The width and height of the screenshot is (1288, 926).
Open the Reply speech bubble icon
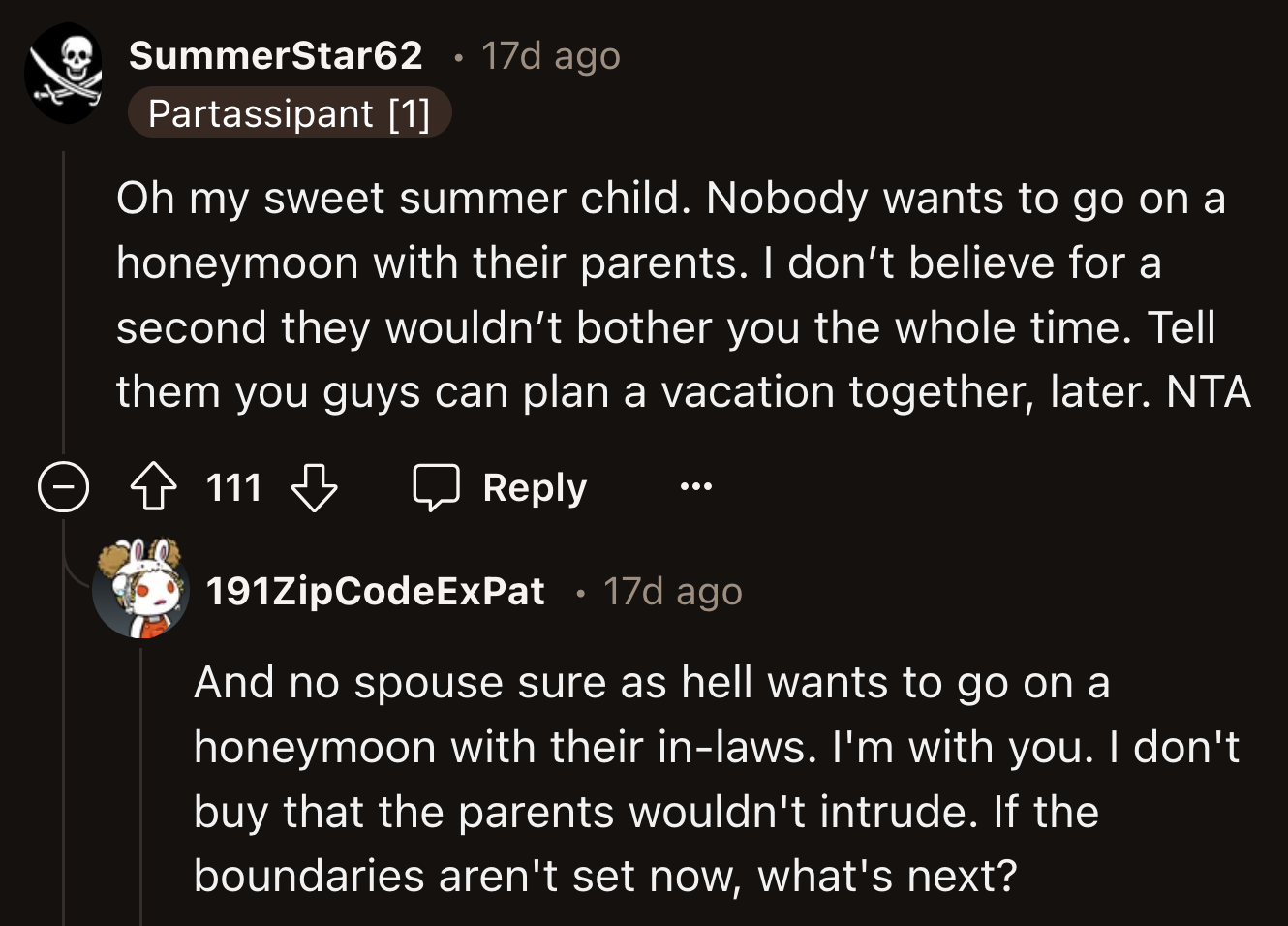[436, 486]
